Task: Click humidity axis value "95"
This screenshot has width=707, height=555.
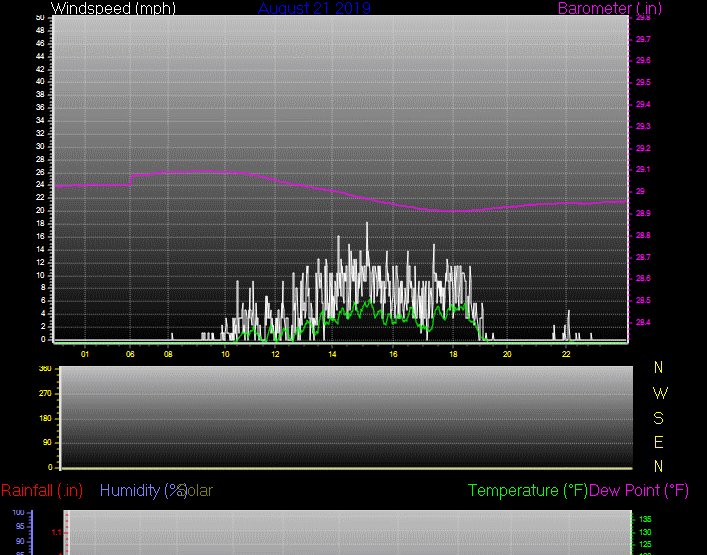Action: tap(19, 526)
